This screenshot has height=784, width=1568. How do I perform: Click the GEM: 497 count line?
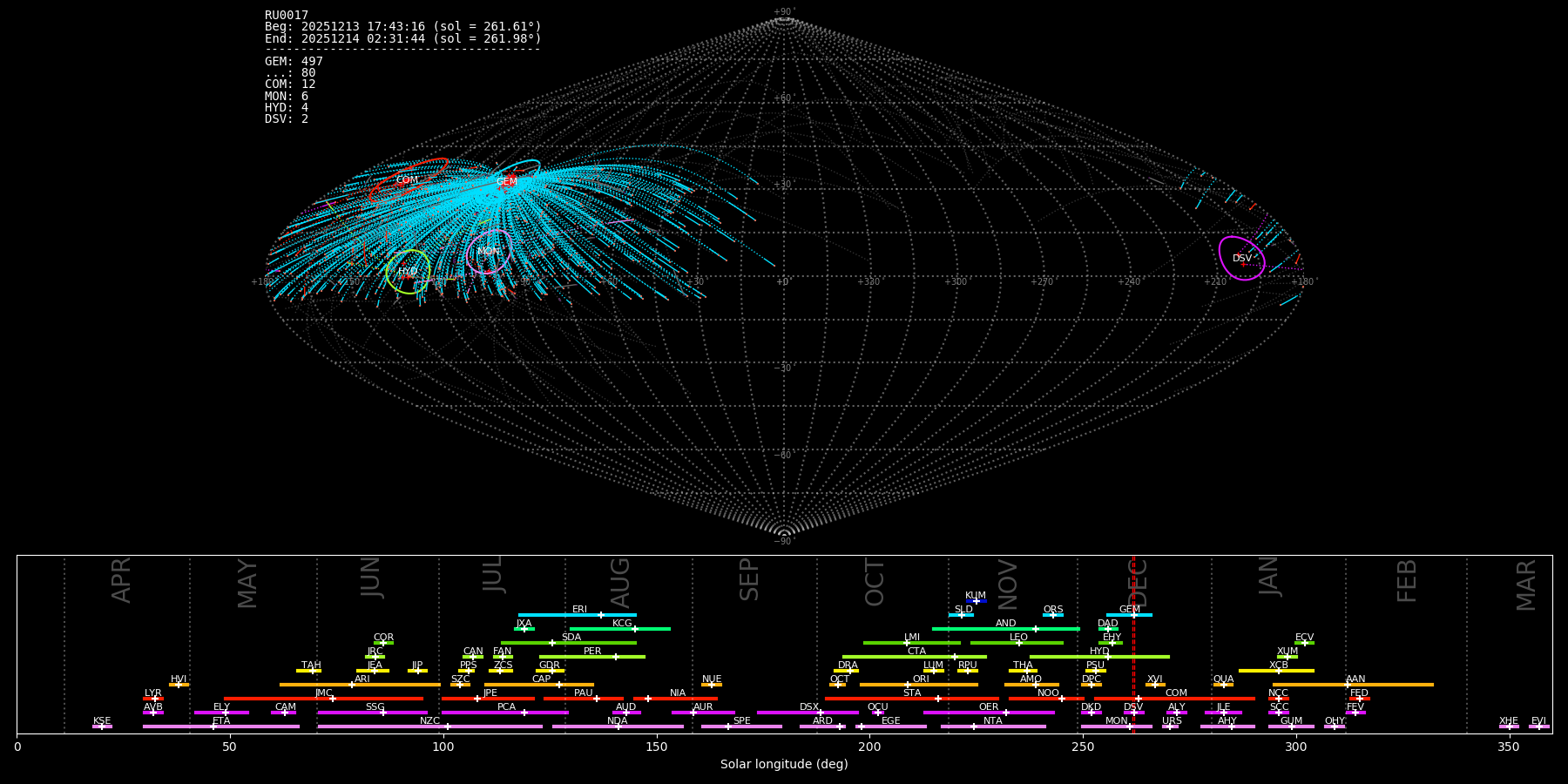point(294,62)
